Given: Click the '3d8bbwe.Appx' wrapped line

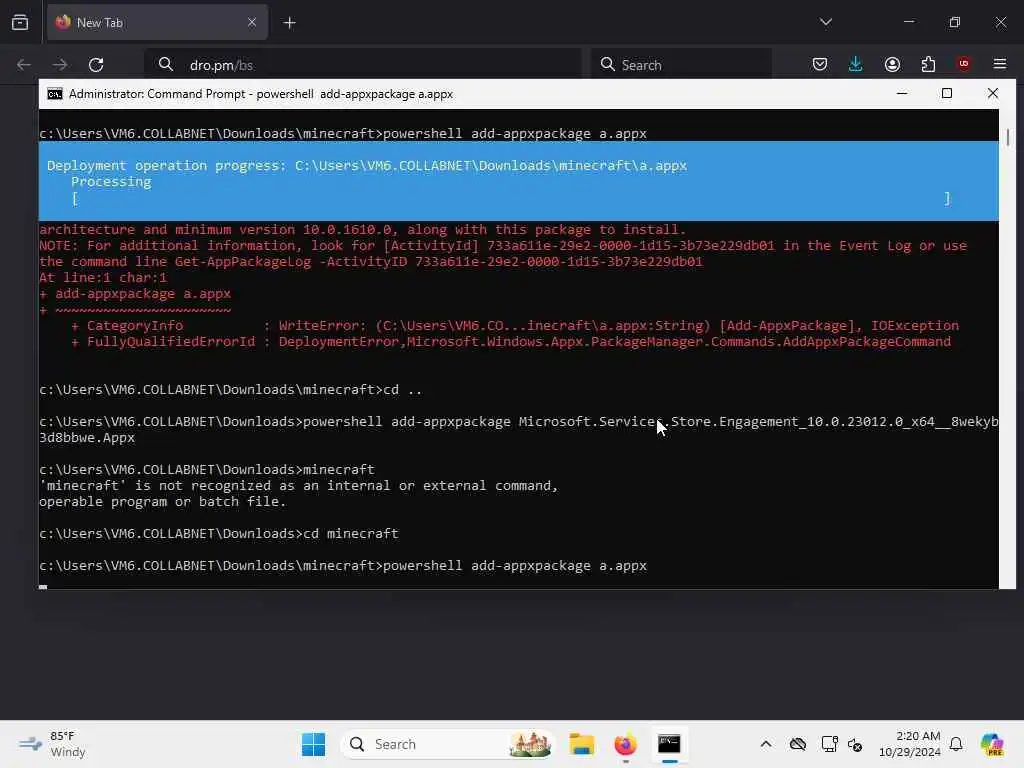Looking at the screenshot, I should [x=87, y=438].
